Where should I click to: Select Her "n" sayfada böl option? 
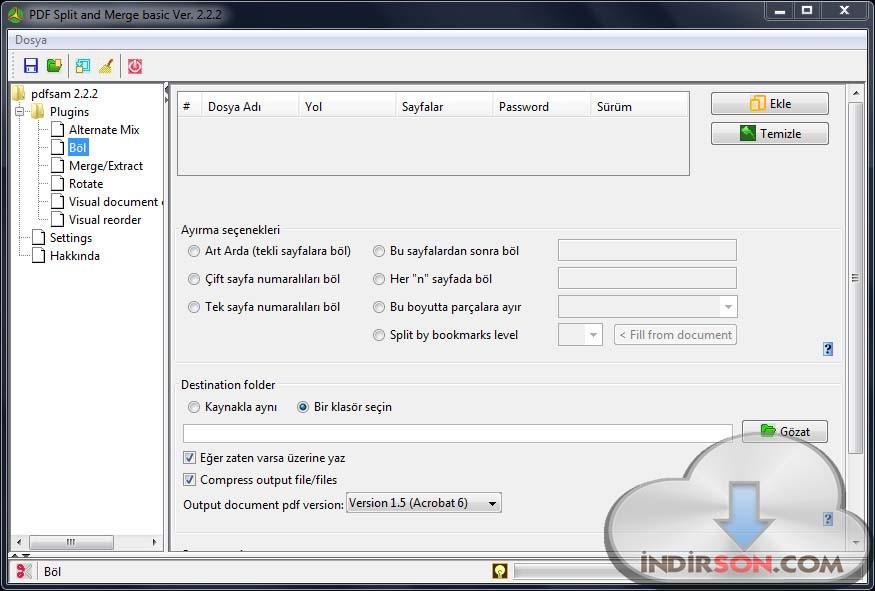pyautogui.click(x=379, y=279)
